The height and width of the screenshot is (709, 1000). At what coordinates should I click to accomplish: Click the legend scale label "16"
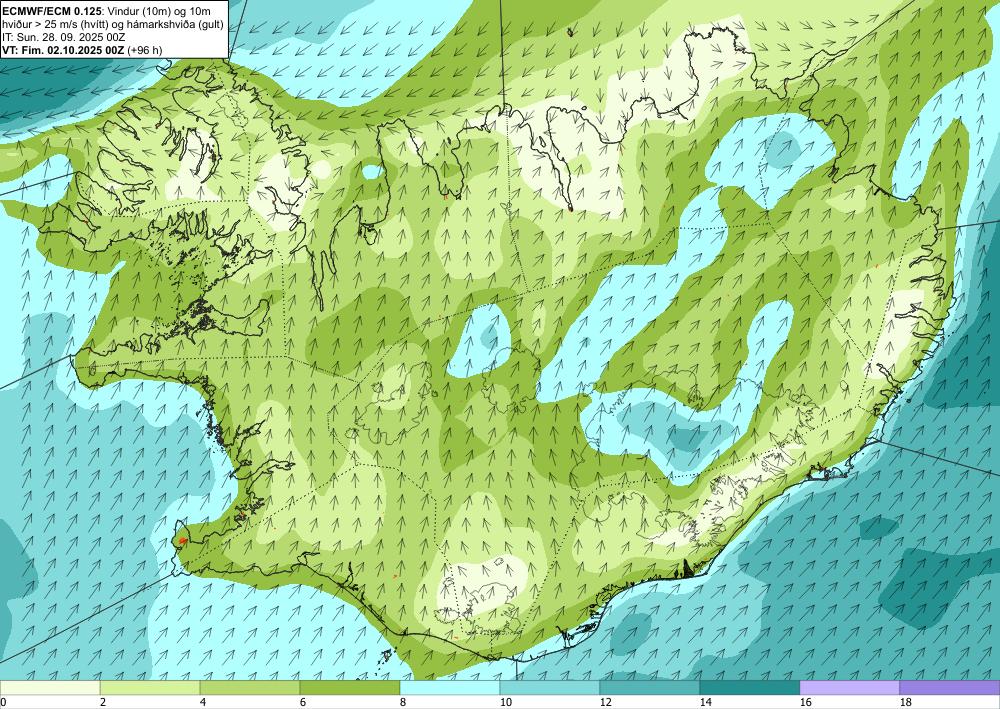[806, 703]
